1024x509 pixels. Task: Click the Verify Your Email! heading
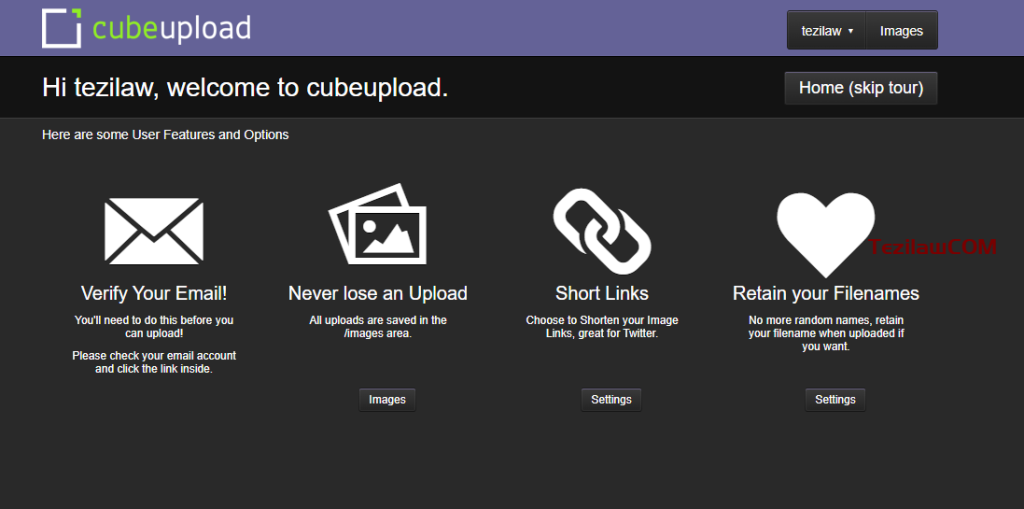154,293
